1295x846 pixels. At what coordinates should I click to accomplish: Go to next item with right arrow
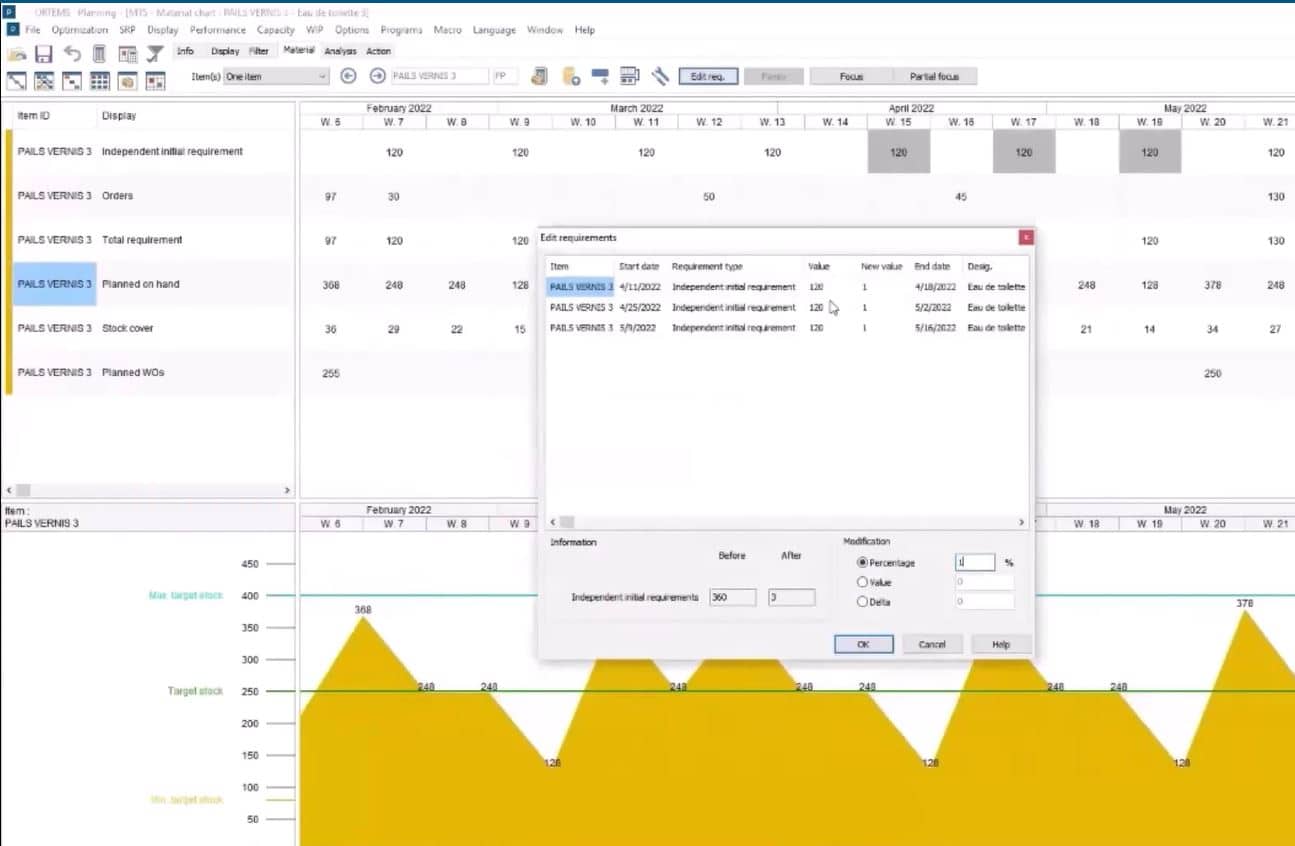pyautogui.click(x=377, y=76)
